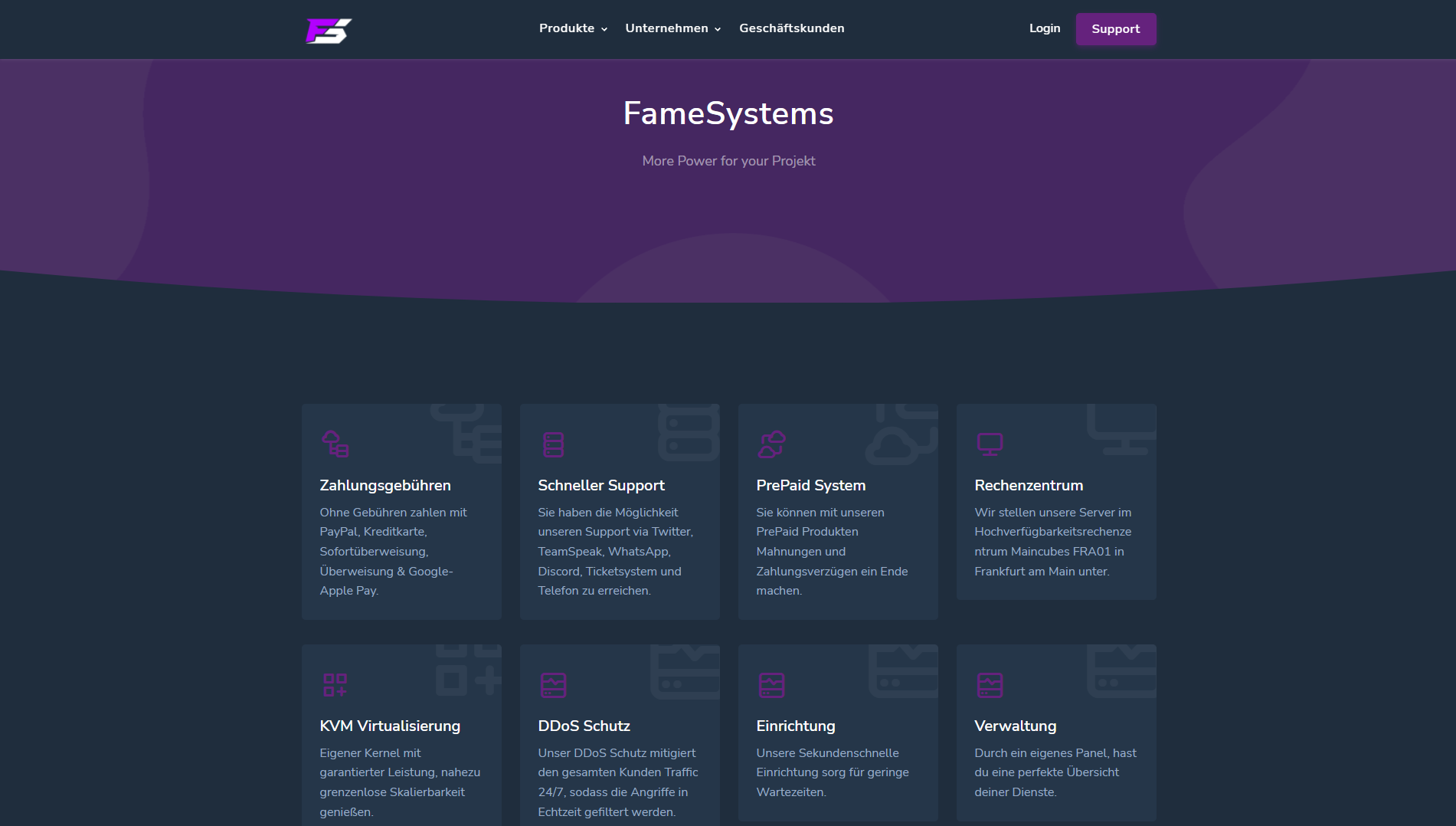Click the Verwaltung card icon

(x=990, y=685)
